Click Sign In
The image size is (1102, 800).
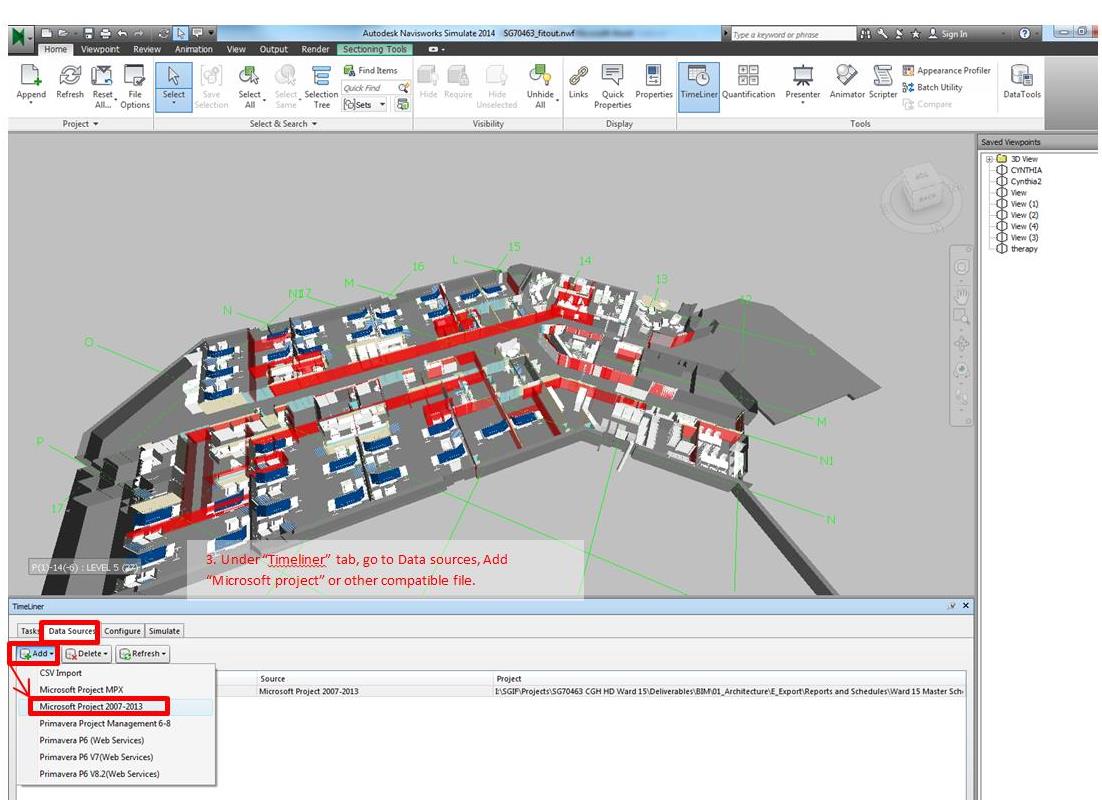947,34
